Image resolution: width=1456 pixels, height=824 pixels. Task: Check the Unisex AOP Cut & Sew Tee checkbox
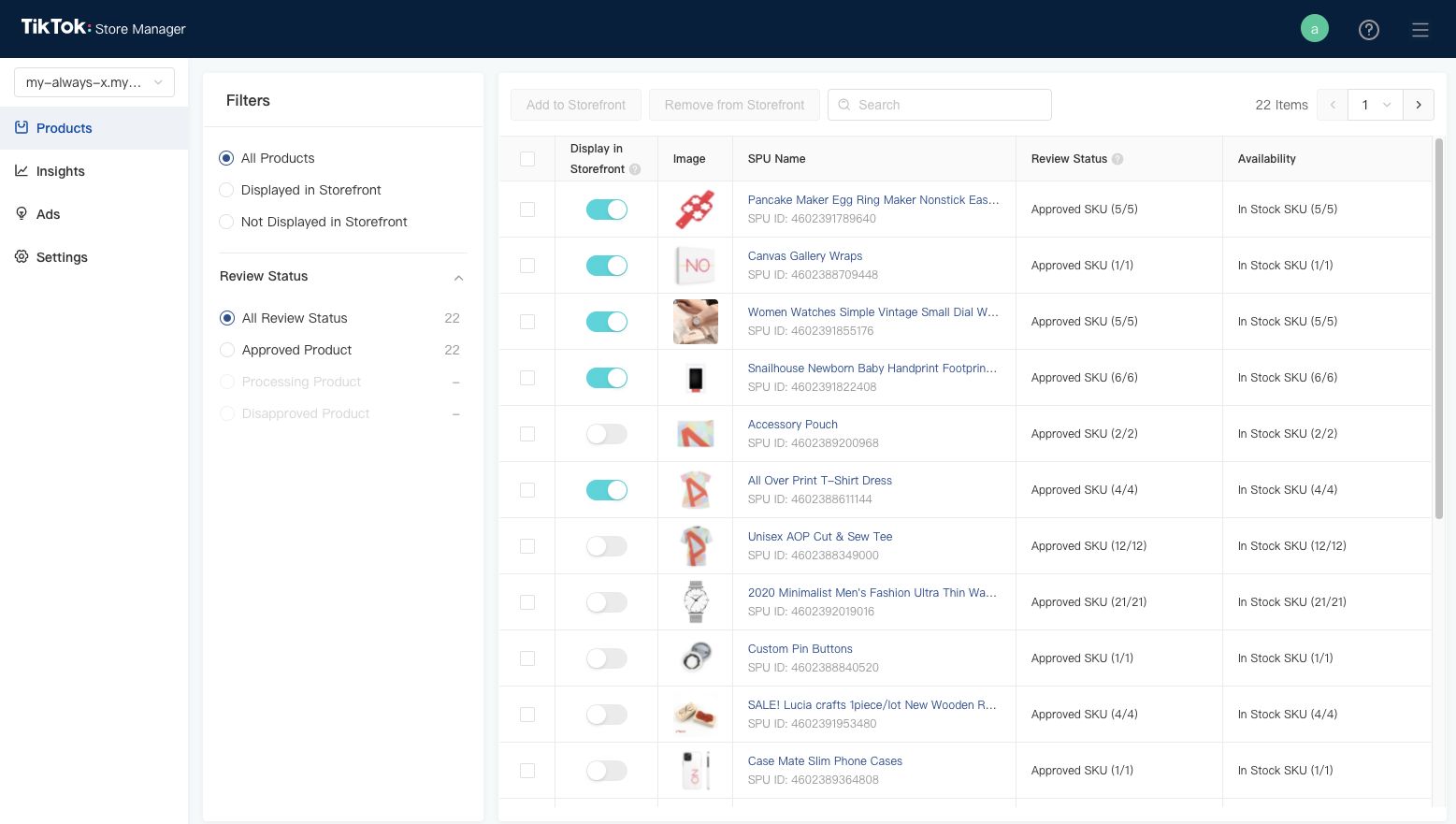click(527, 546)
